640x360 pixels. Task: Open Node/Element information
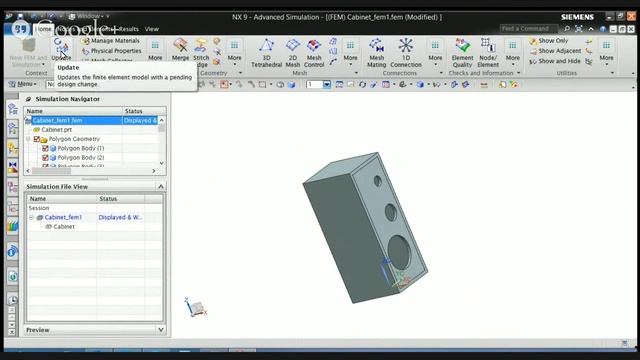(x=488, y=53)
